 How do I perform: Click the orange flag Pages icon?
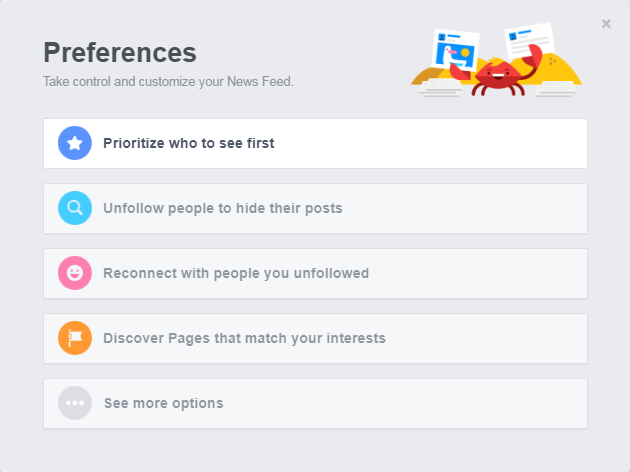(75, 338)
